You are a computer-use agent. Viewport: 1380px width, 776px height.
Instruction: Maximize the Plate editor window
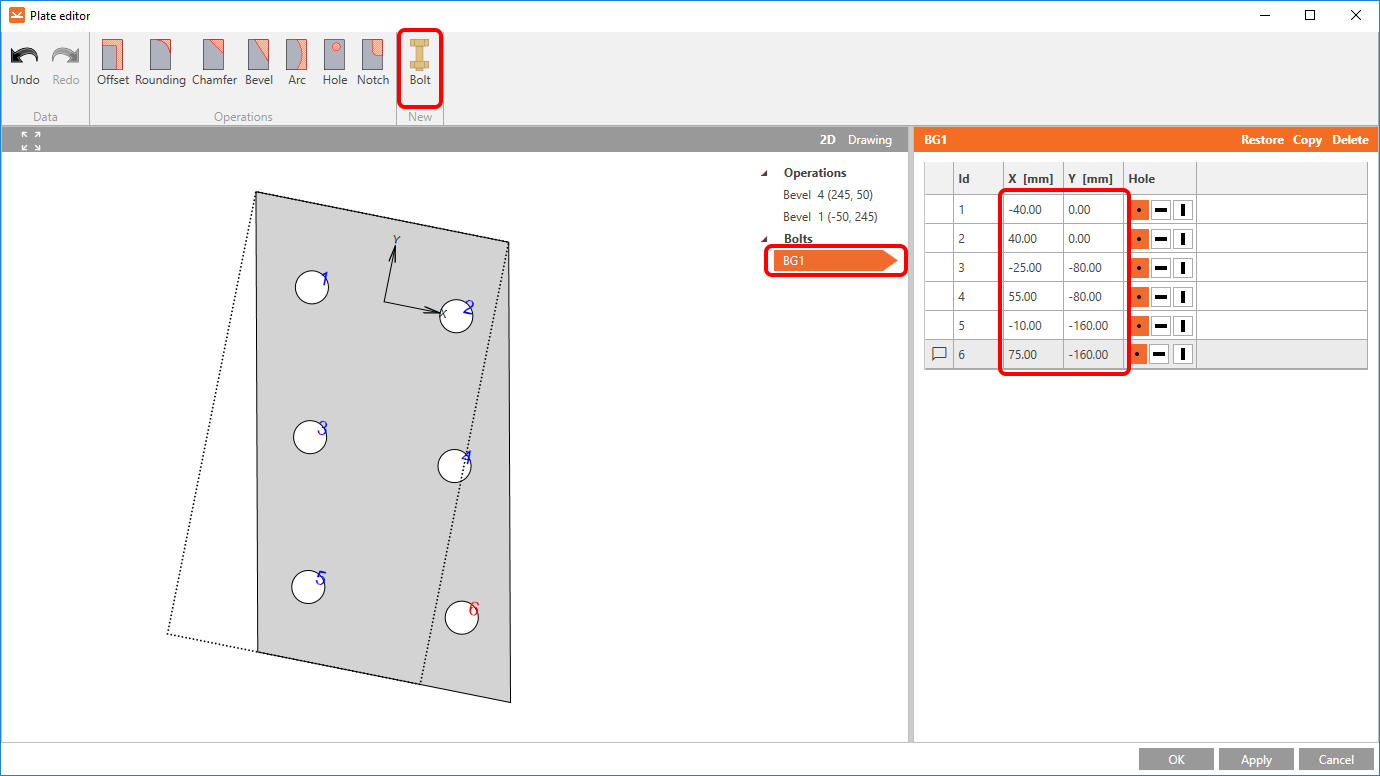click(x=1310, y=15)
